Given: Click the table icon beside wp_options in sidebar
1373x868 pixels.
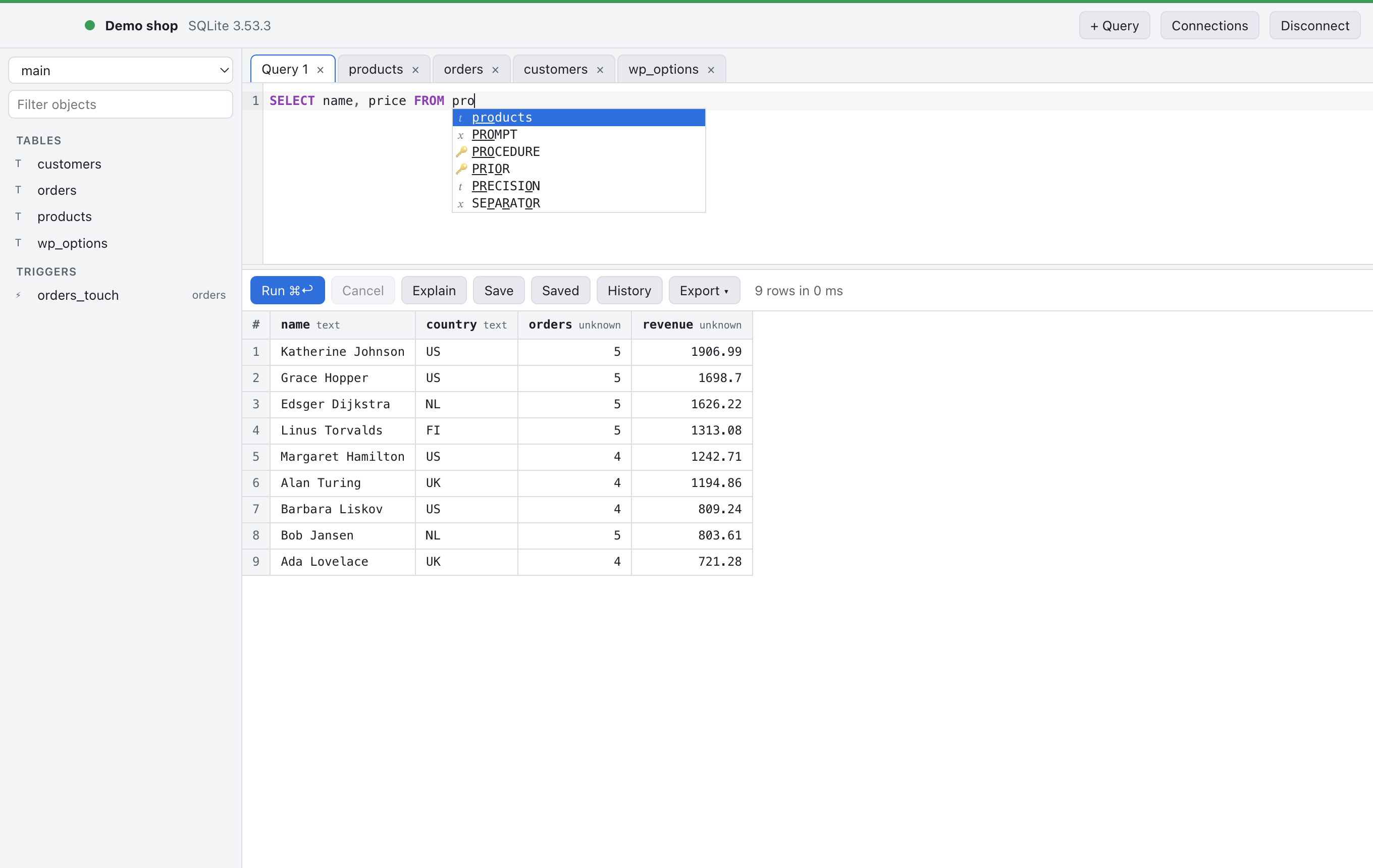Looking at the screenshot, I should pyautogui.click(x=18, y=243).
